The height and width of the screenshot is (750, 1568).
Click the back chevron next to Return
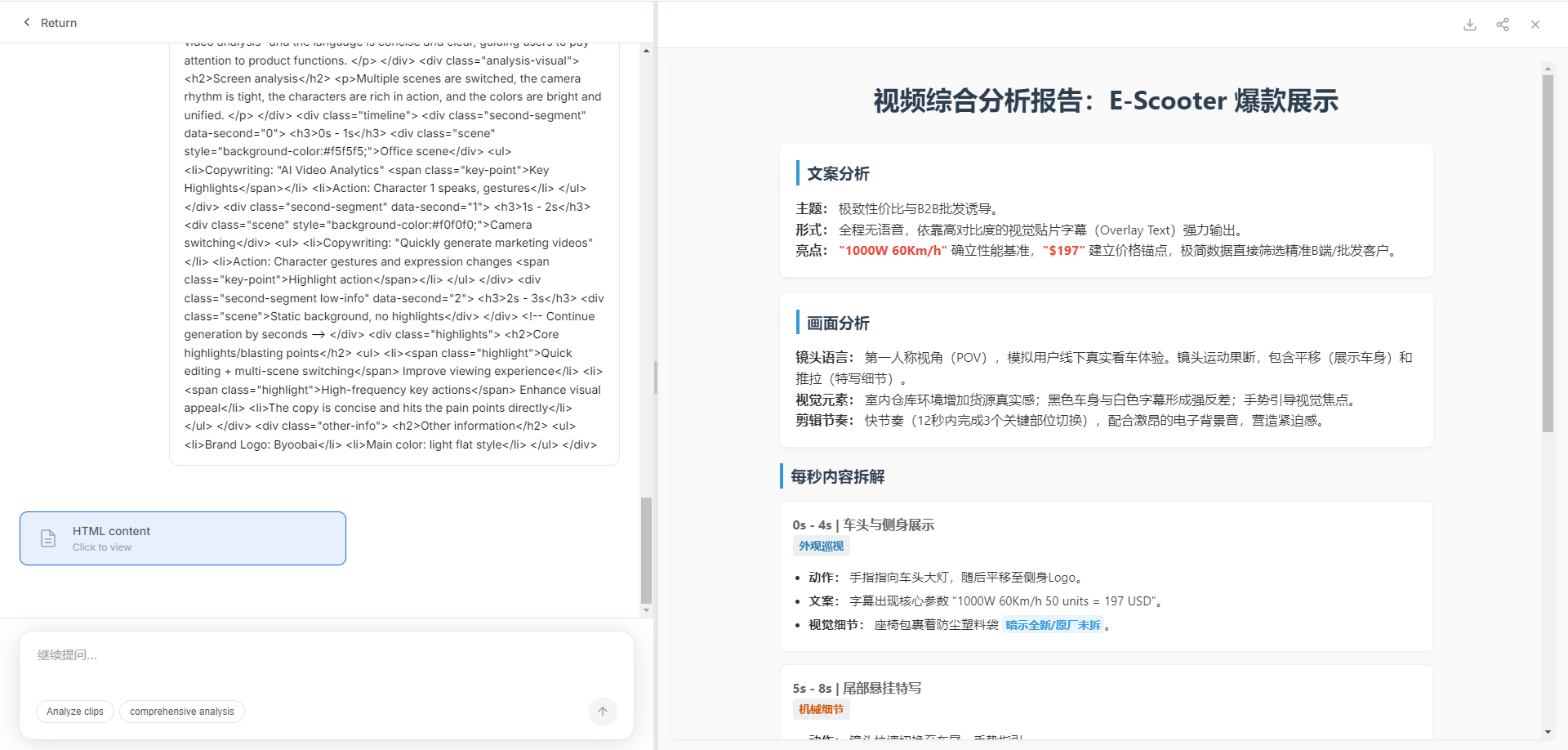point(25,22)
